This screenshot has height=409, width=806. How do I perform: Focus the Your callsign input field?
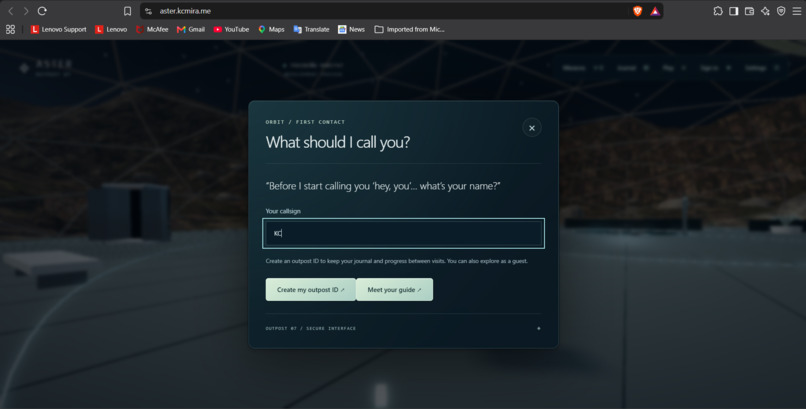404,233
